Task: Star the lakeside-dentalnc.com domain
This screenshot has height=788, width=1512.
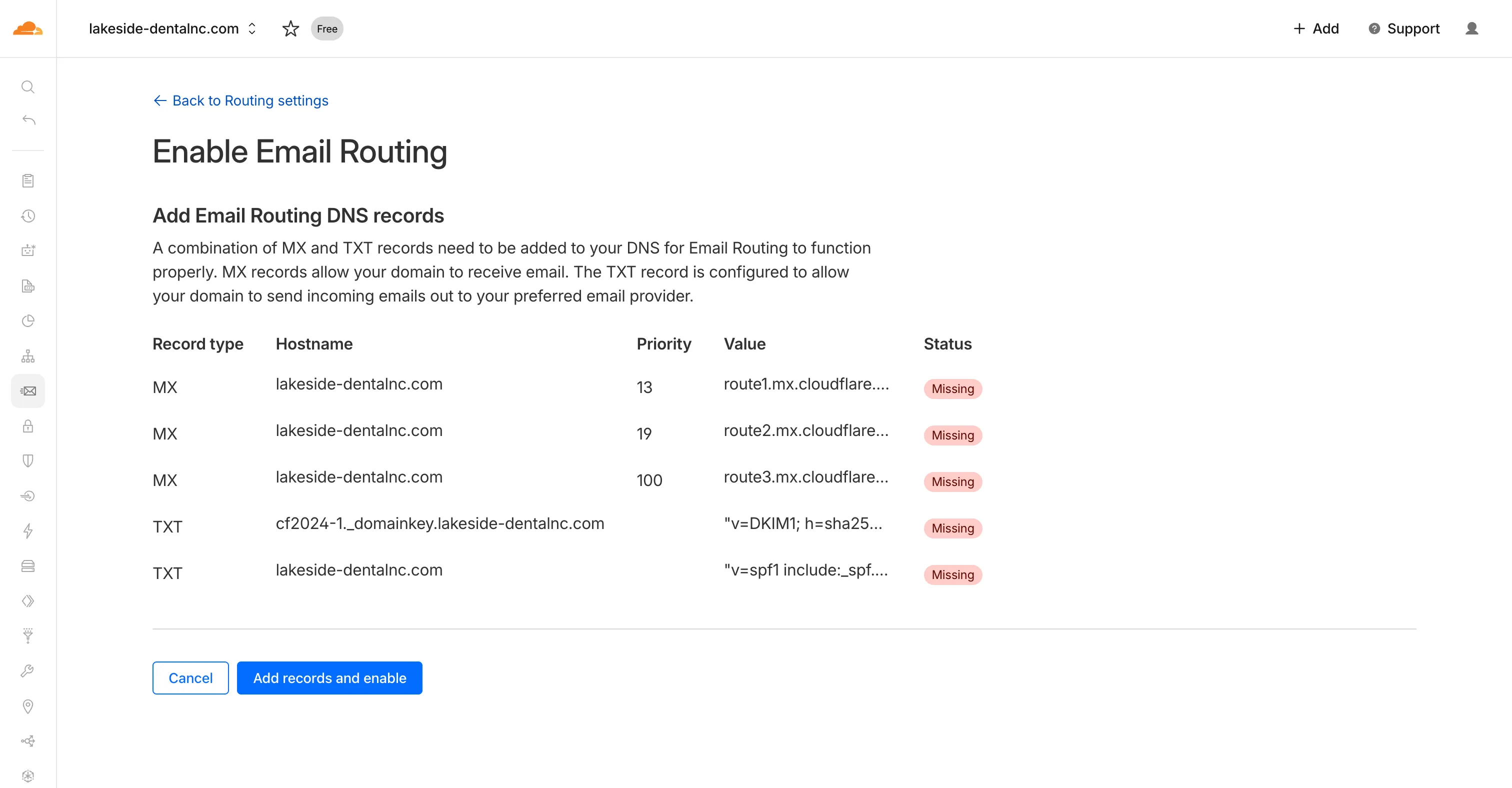Action: (x=290, y=29)
